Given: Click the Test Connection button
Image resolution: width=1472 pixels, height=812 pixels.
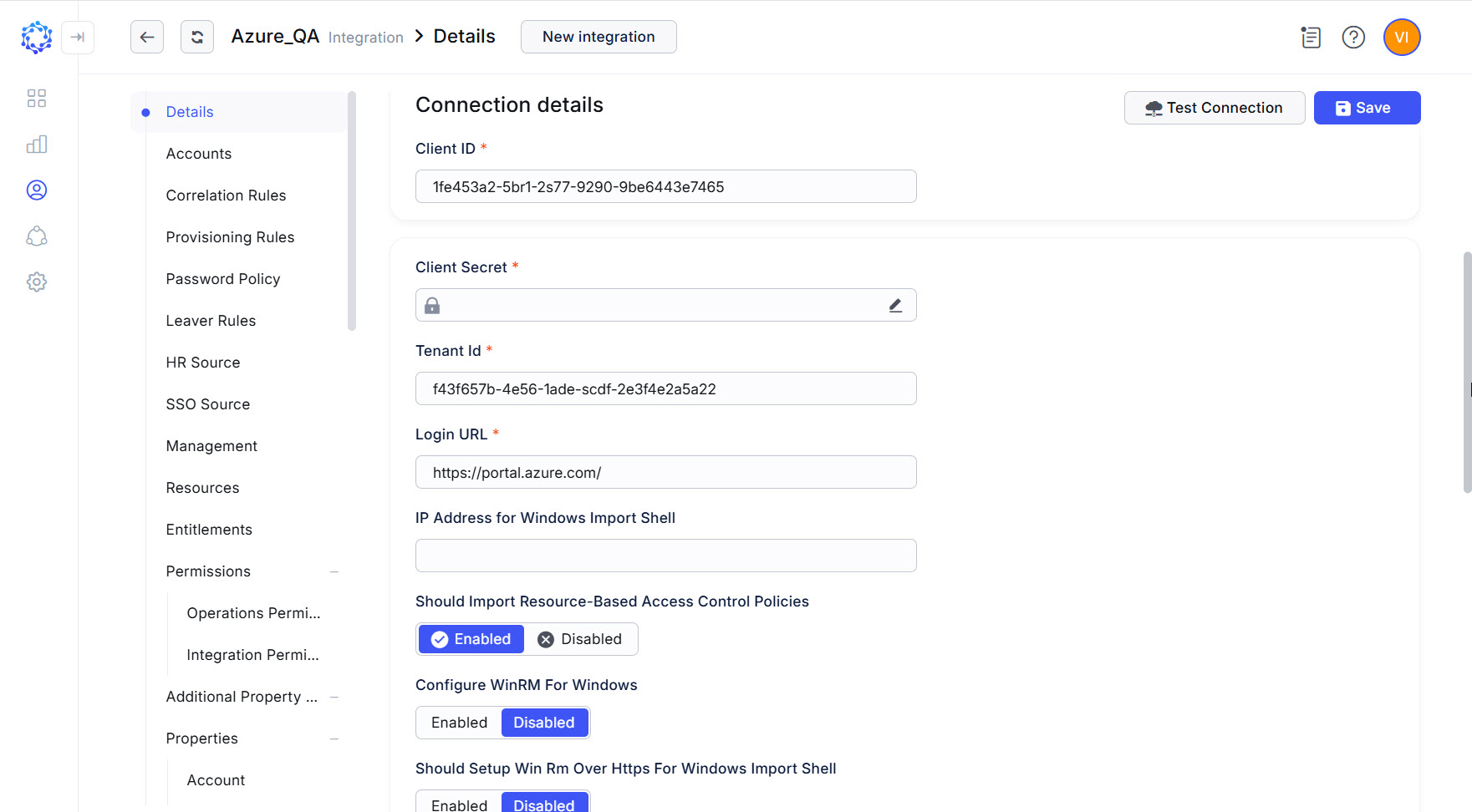Looking at the screenshot, I should [1214, 108].
